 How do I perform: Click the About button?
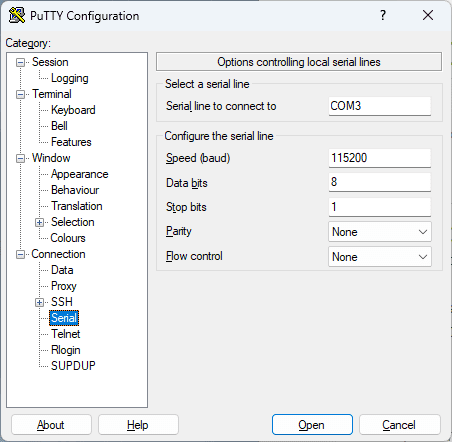51,425
